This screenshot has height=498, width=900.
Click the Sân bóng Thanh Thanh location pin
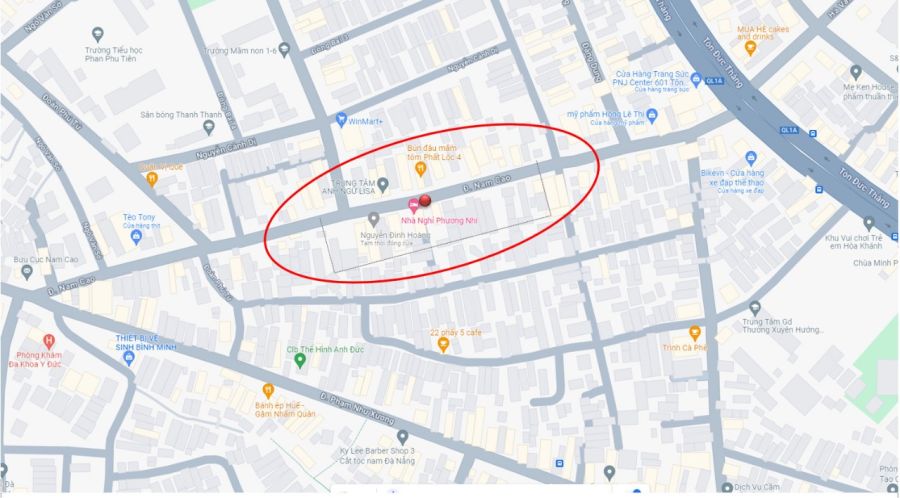[x=209, y=127]
